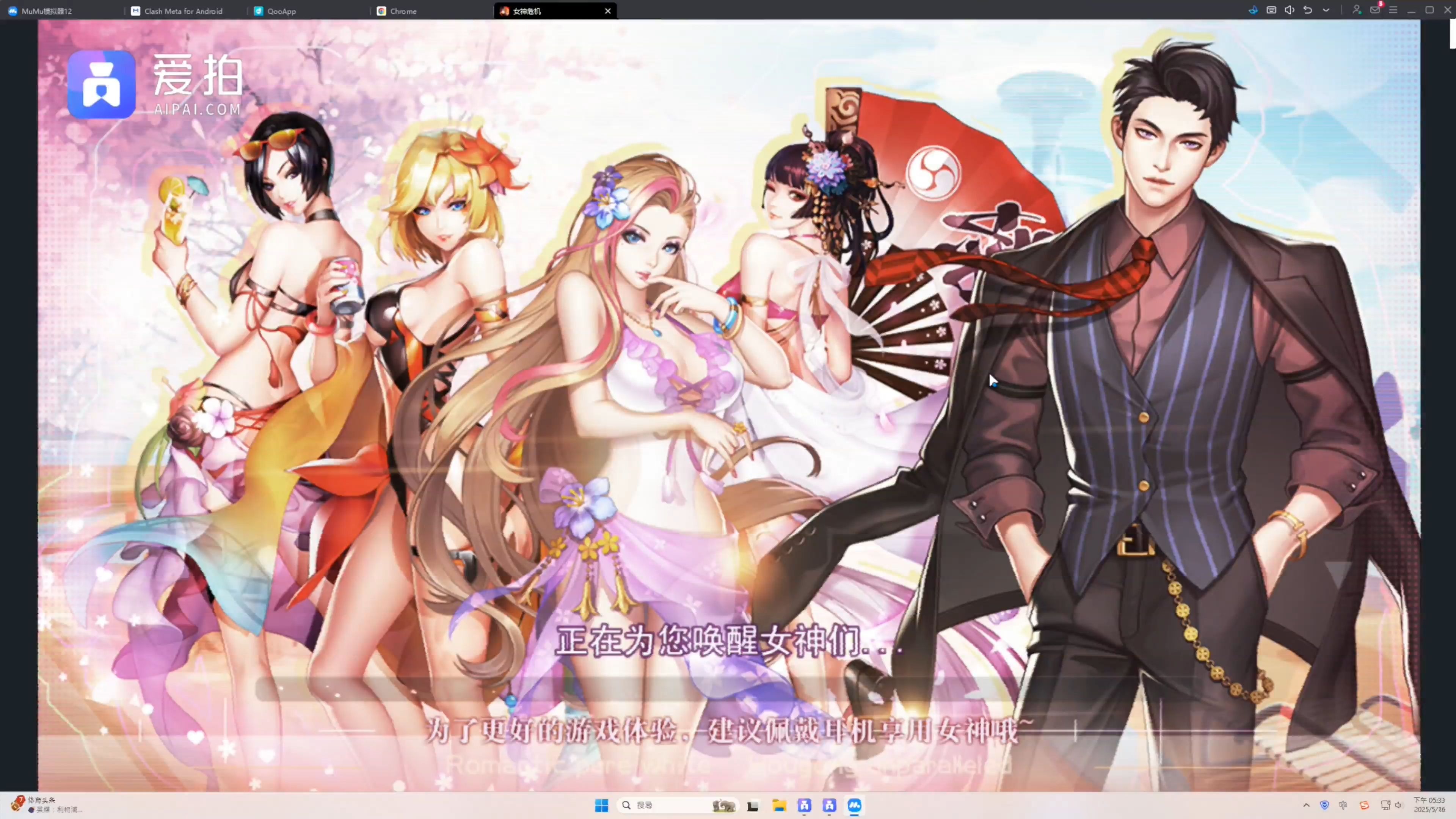Open the MuMu emulator taskbar icon
The height and width of the screenshot is (819, 1456).
click(x=854, y=805)
